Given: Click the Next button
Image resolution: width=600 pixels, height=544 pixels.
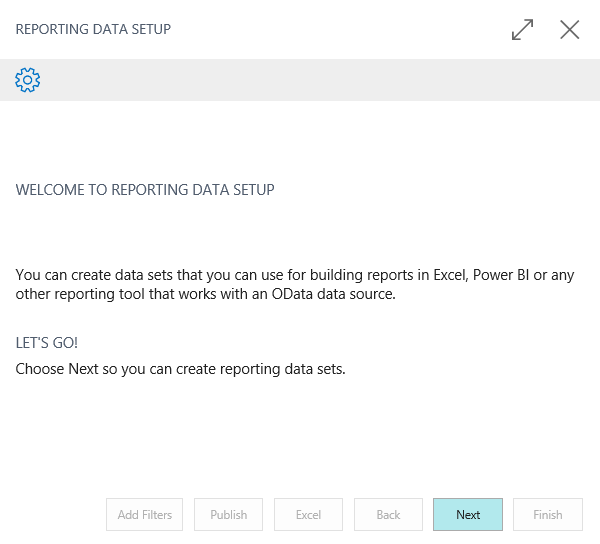Looking at the screenshot, I should (x=468, y=515).
